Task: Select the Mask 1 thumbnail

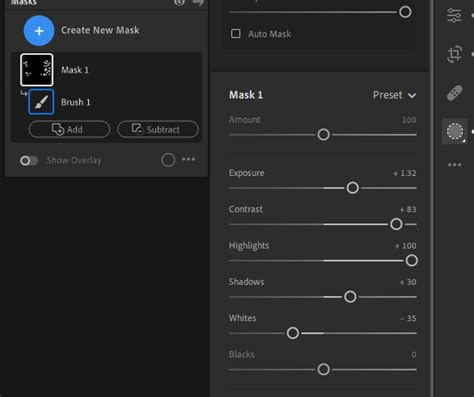Action: point(37,70)
